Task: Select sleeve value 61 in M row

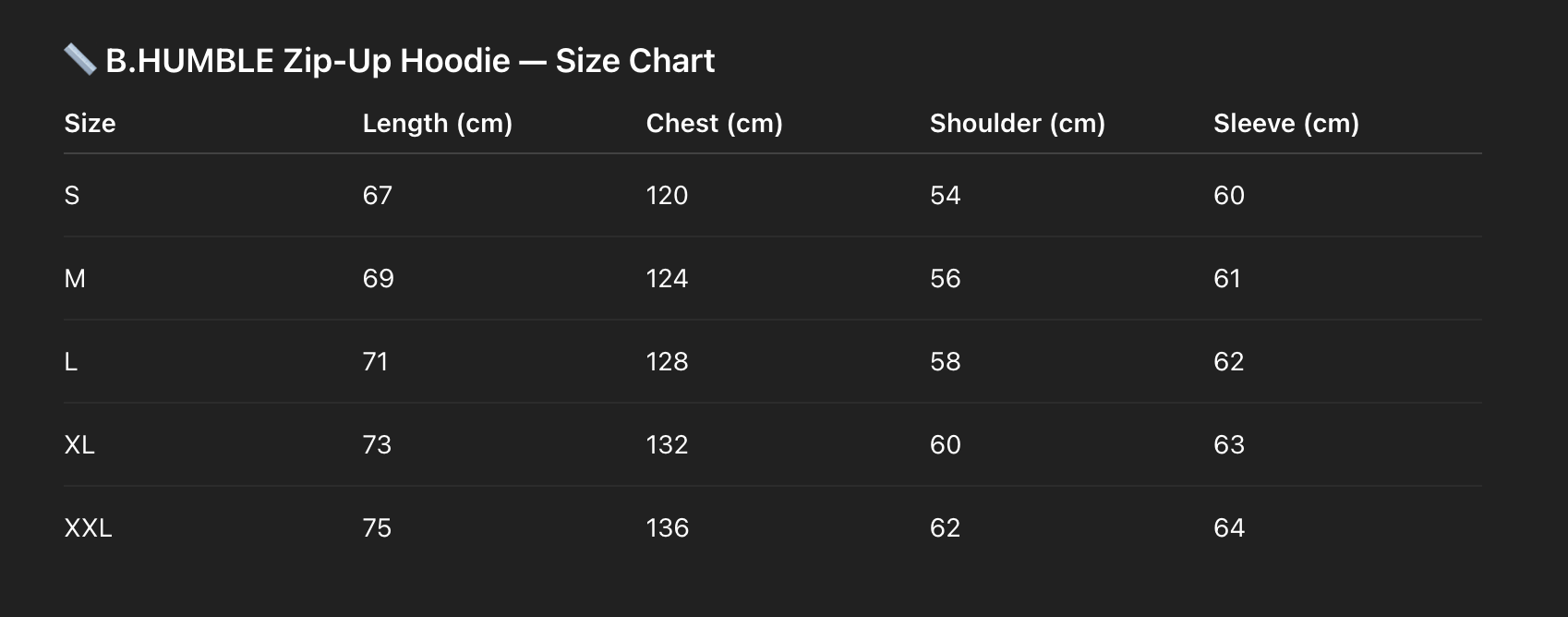Action: click(x=1227, y=278)
